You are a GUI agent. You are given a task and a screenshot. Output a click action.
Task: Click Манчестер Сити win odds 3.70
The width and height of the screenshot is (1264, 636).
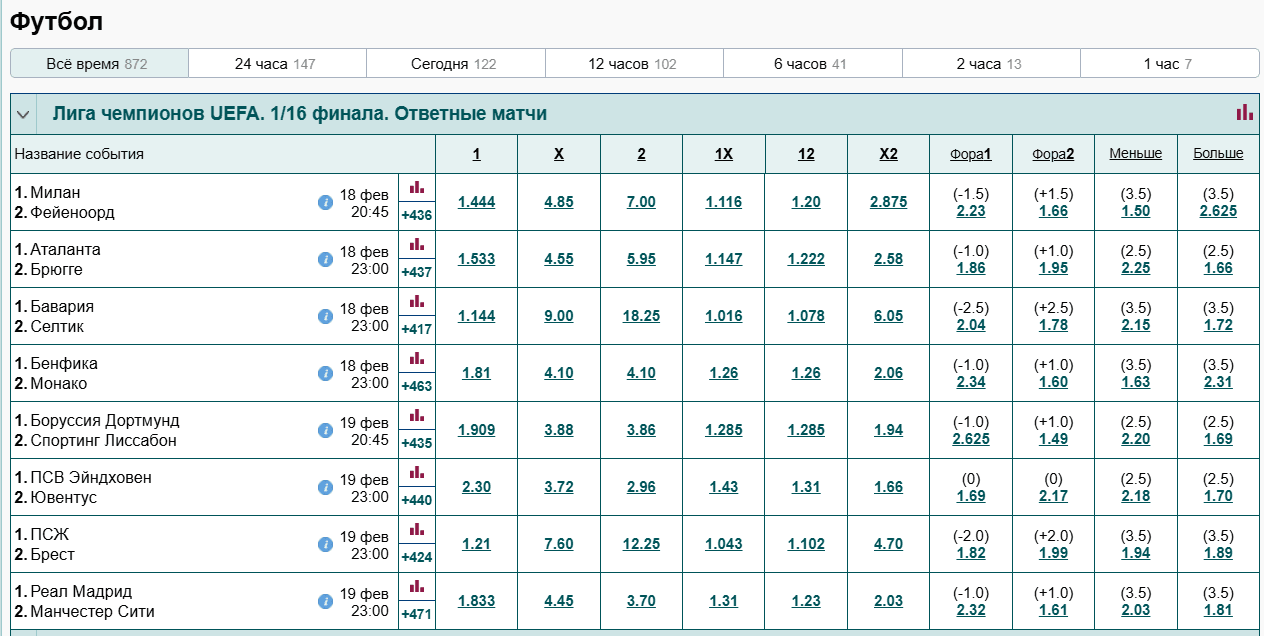pos(641,601)
